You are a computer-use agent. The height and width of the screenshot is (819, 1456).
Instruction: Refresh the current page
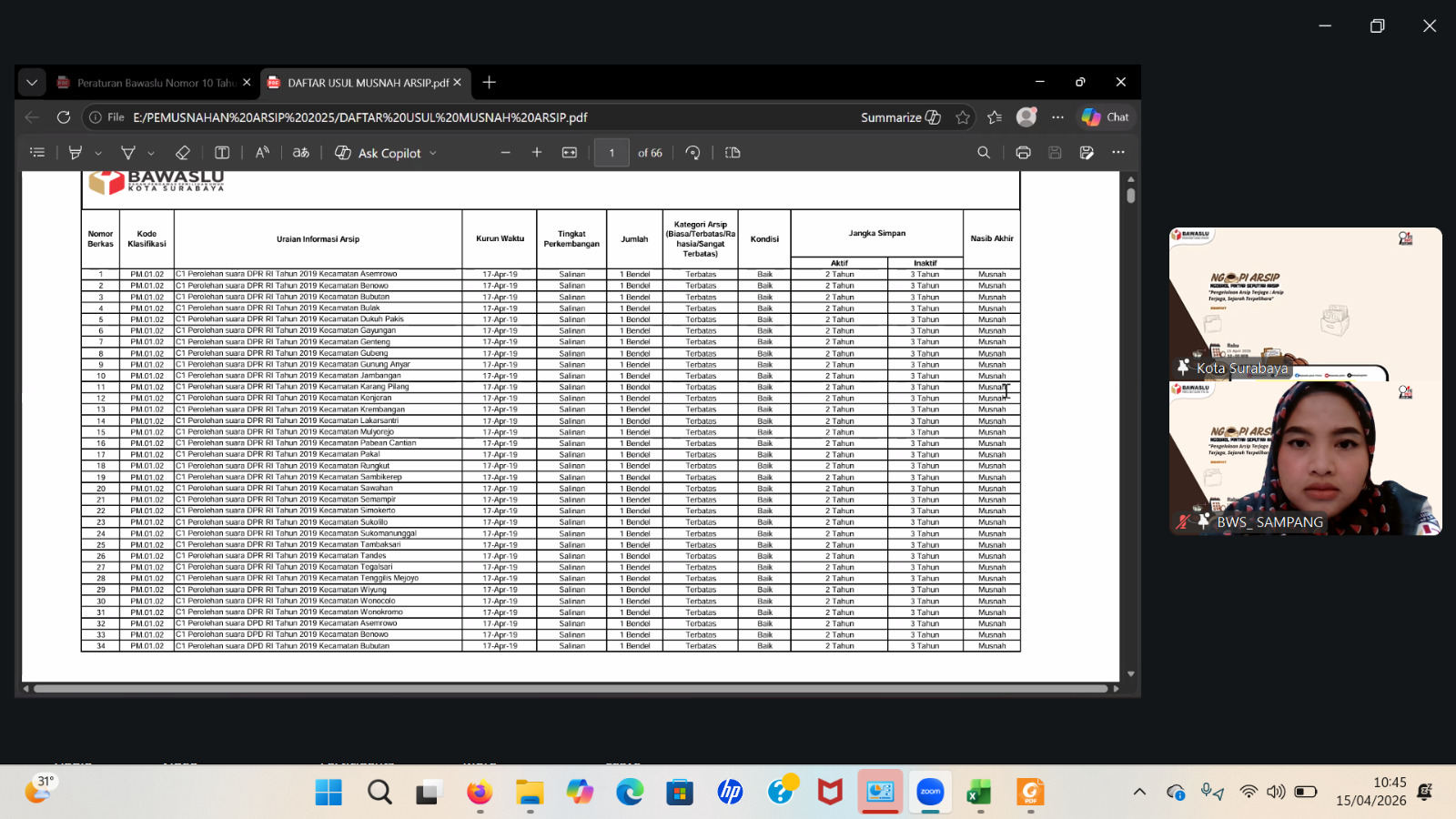point(64,117)
